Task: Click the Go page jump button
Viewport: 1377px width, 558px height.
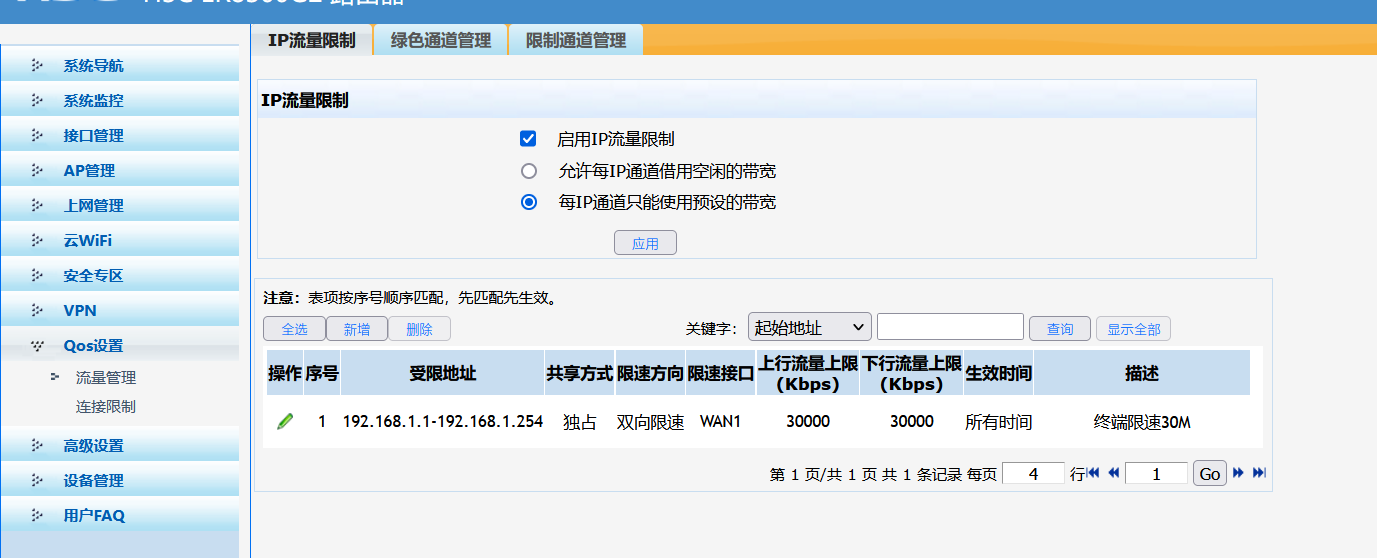Action: (1210, 473)
